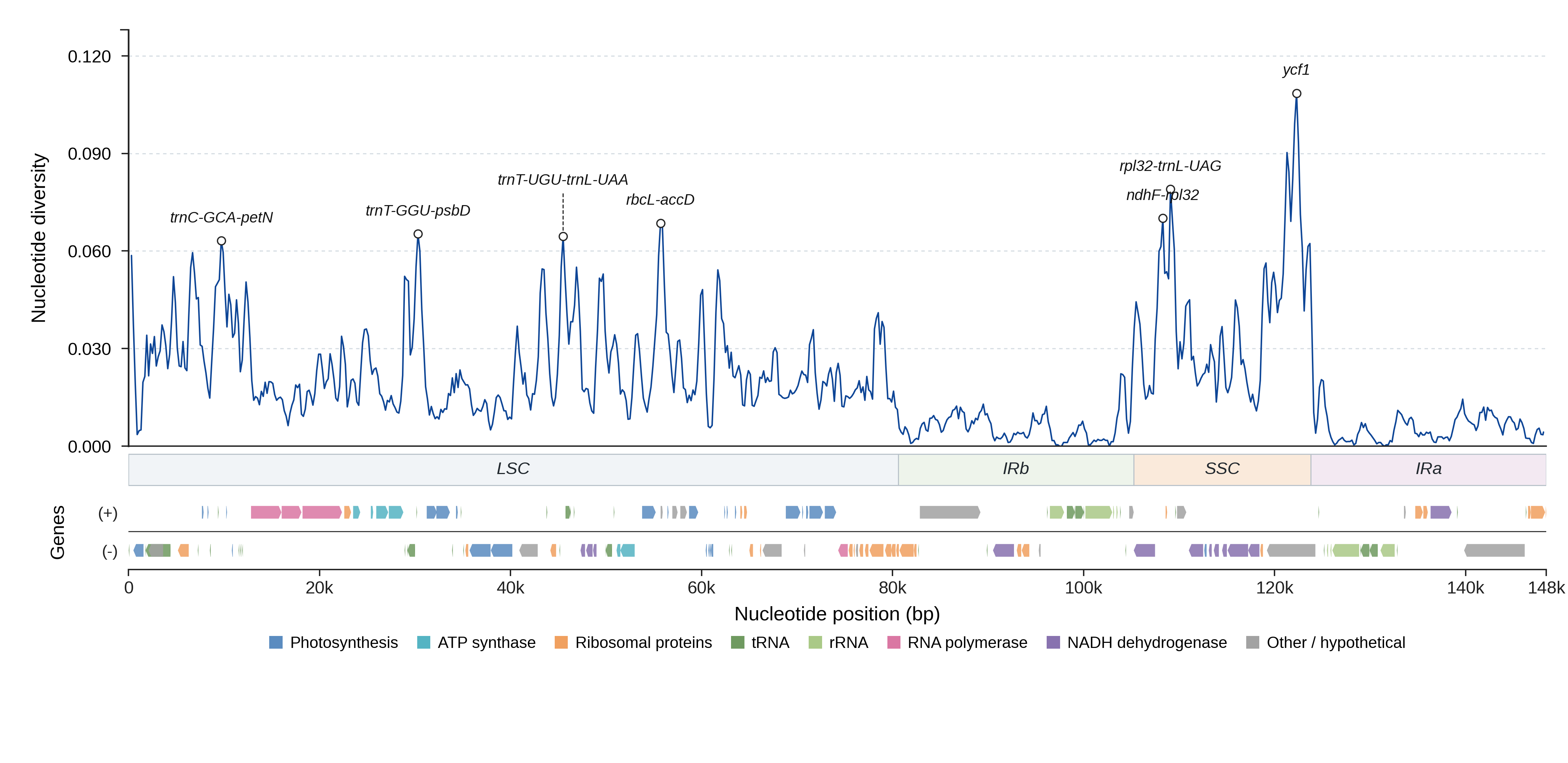Click the pink RNA polymerase legend swatch

click(894, 642)
